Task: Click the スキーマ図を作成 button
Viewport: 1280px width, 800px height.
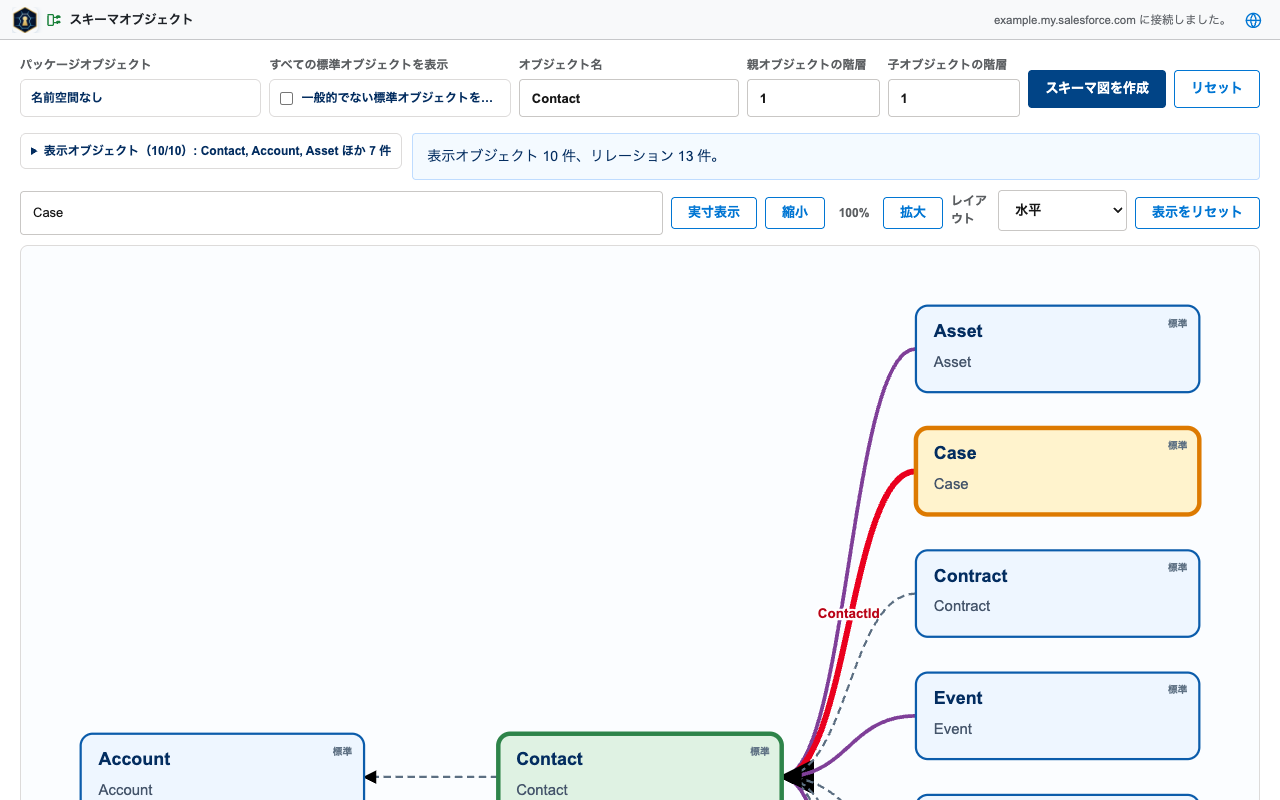Action: [x=1097, y=88]
